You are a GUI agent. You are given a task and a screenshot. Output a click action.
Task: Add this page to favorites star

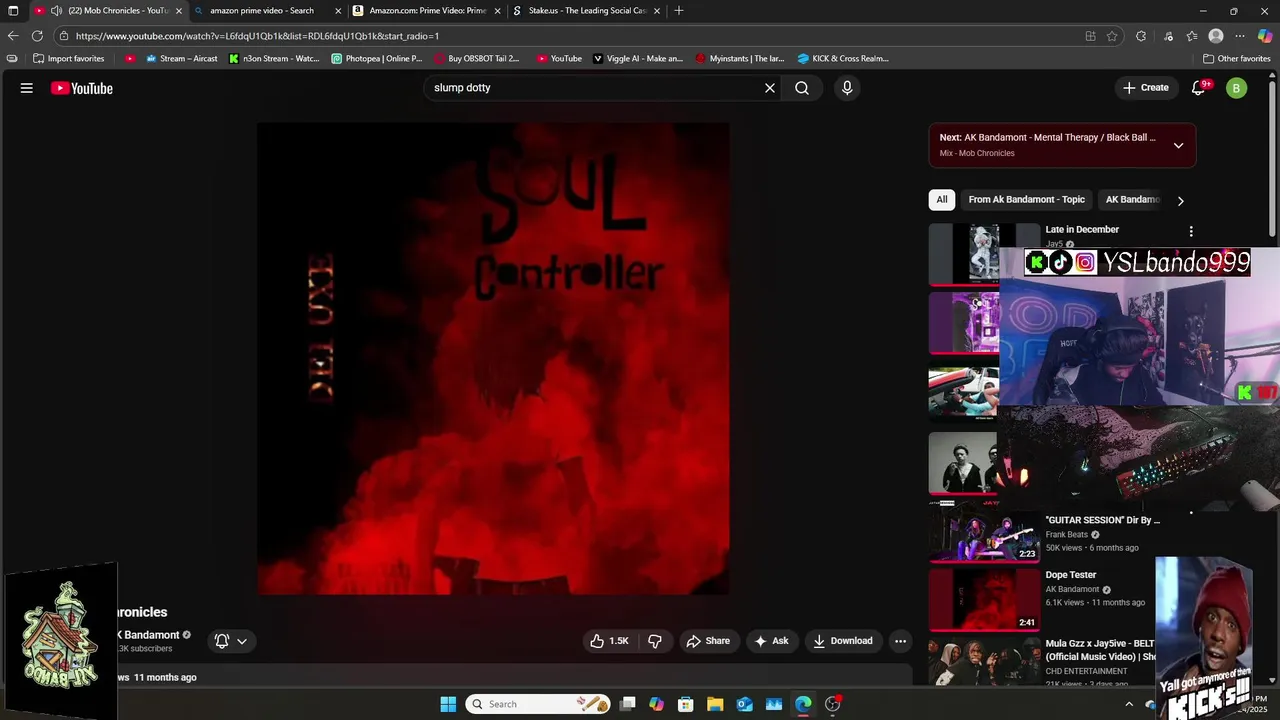(x=1112, y=36)
